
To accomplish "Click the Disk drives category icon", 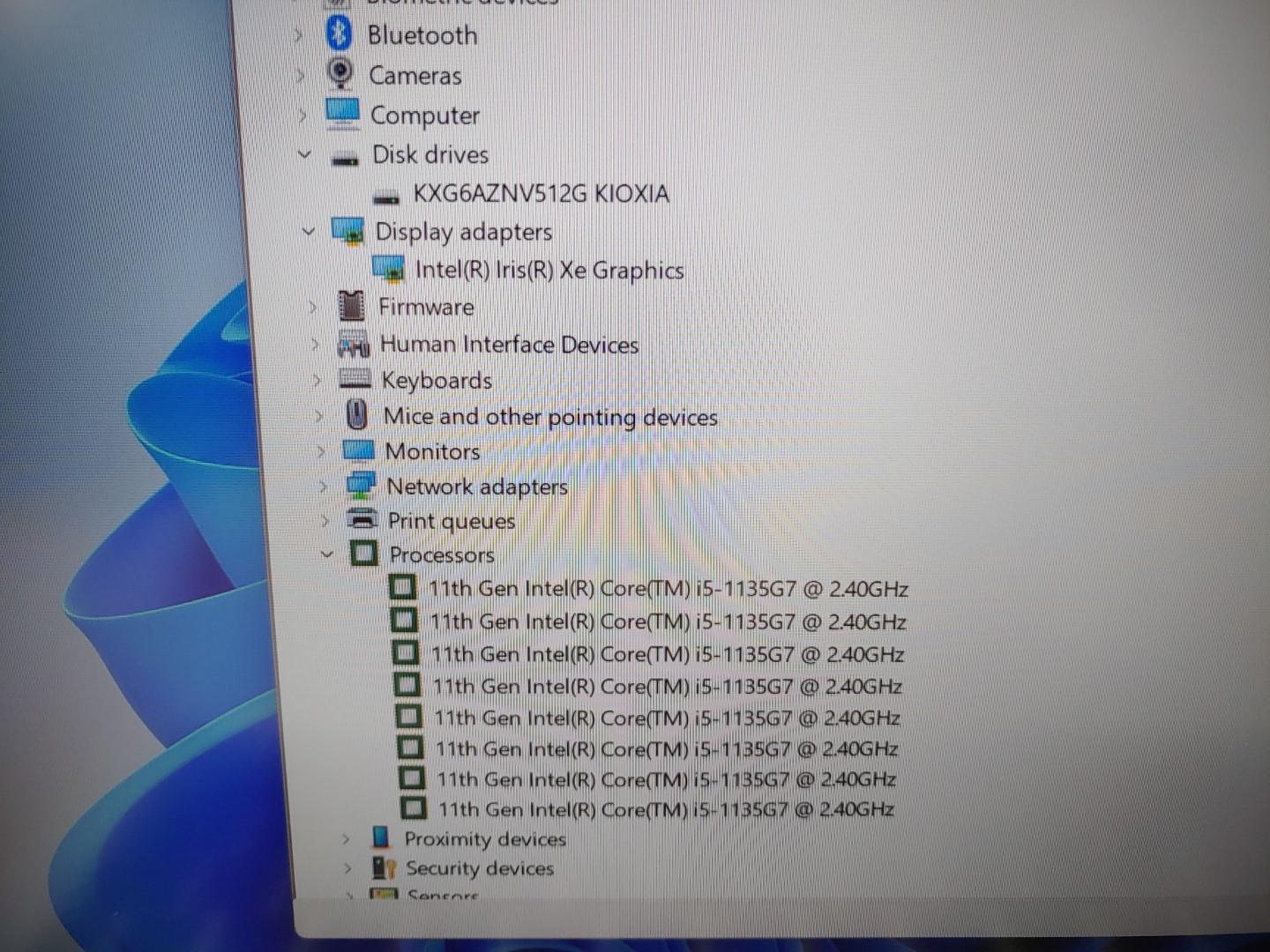I will [345, 158].
